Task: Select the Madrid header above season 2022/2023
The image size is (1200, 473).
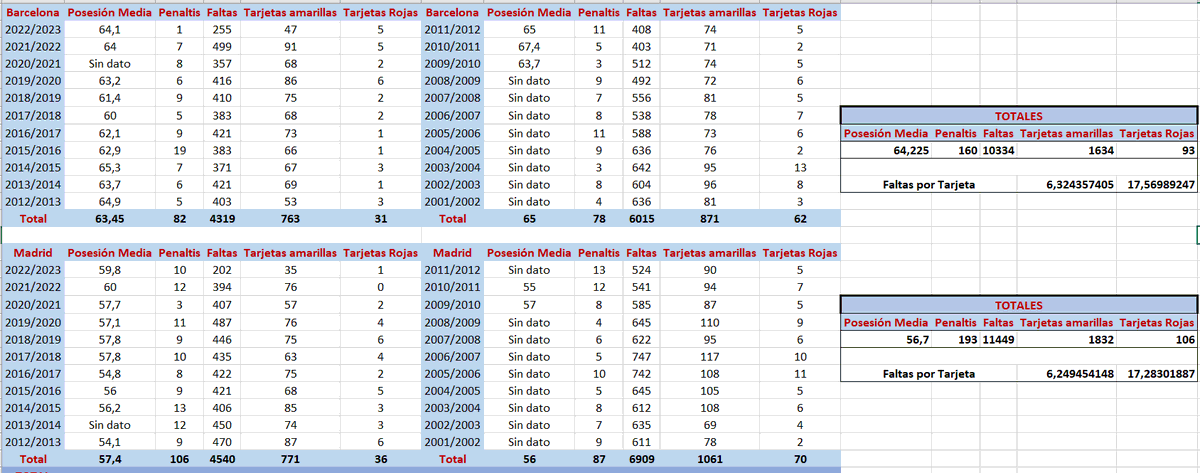Action: click(x=33, y=253)
